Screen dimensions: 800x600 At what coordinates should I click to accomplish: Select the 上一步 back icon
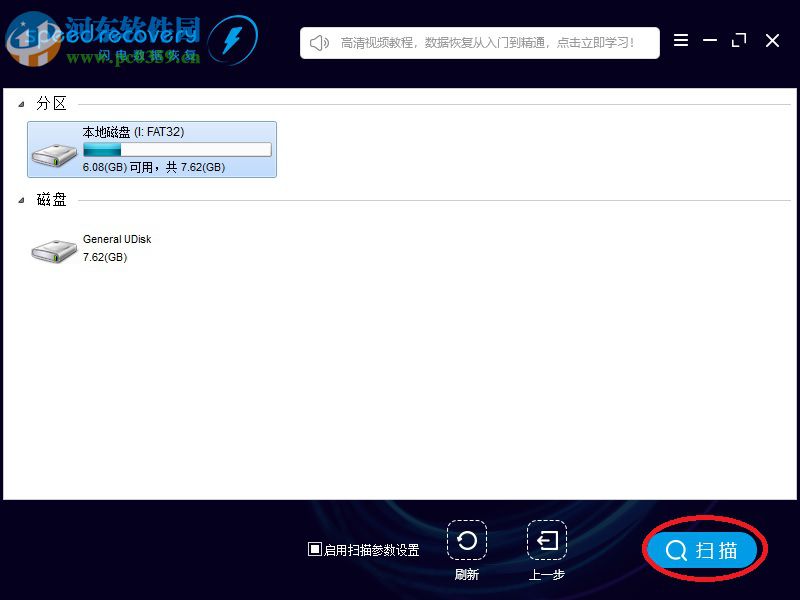tap(546, 540)
